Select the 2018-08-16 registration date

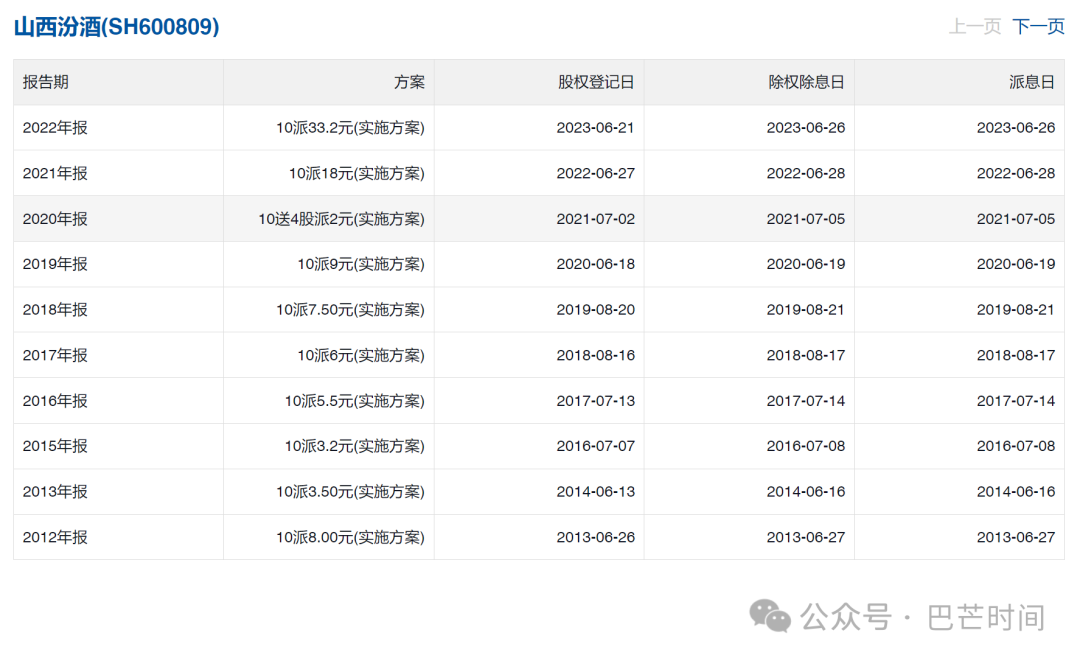point(596,355)
